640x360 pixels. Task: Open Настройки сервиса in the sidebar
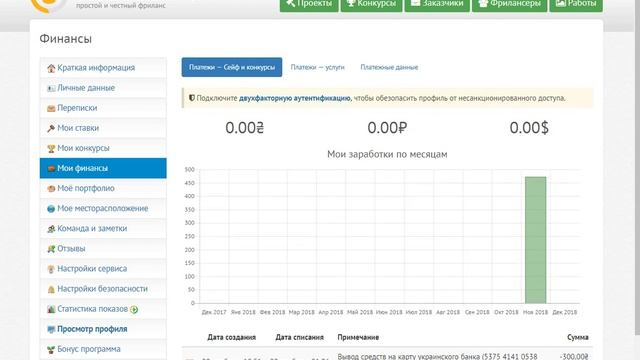103,269
